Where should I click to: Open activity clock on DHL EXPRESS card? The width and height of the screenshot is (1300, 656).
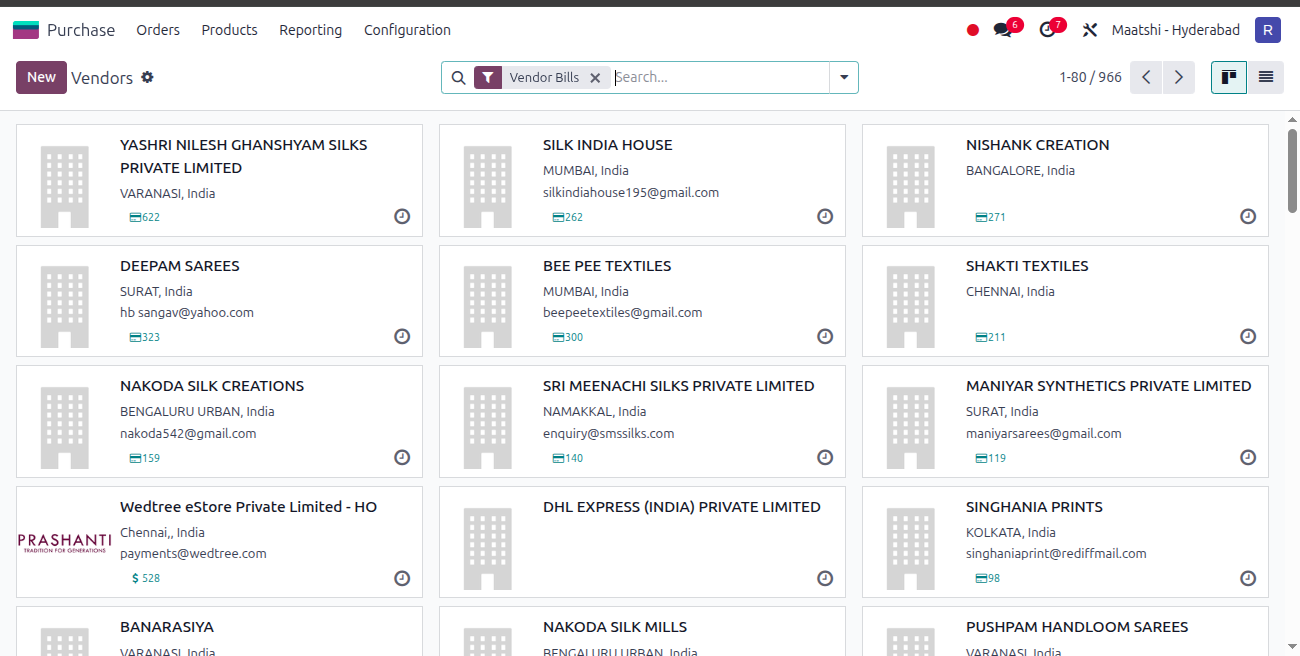825,578
